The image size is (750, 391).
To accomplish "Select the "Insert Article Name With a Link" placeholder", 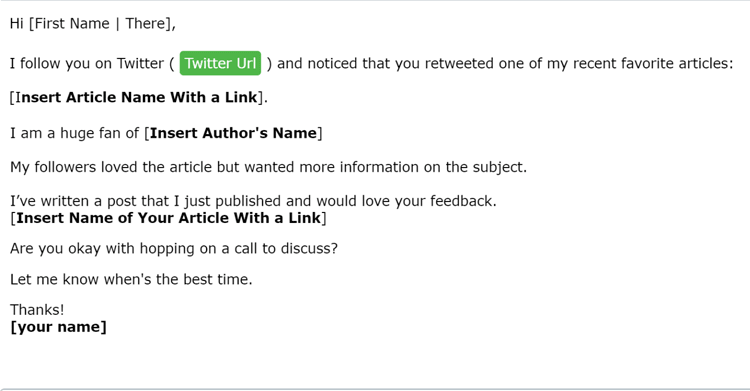I will (x=137, y=97).
